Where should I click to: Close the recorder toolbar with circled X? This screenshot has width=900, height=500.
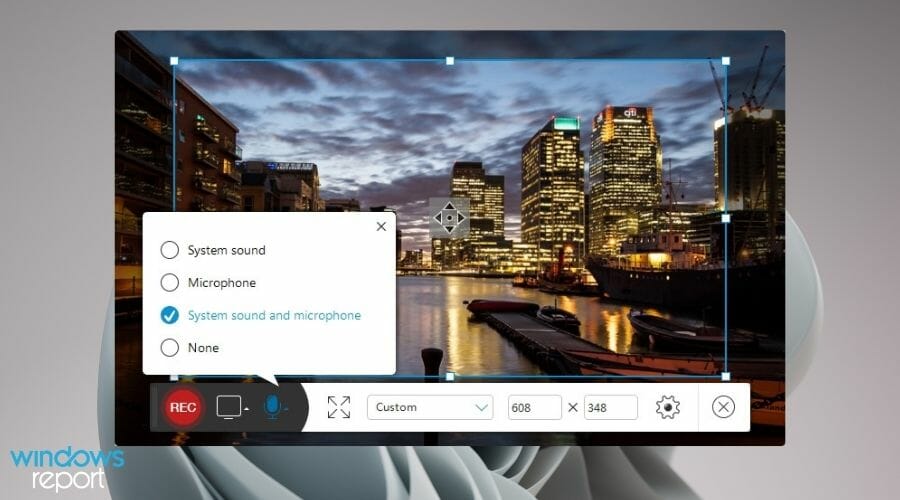[x=723, y=407]
